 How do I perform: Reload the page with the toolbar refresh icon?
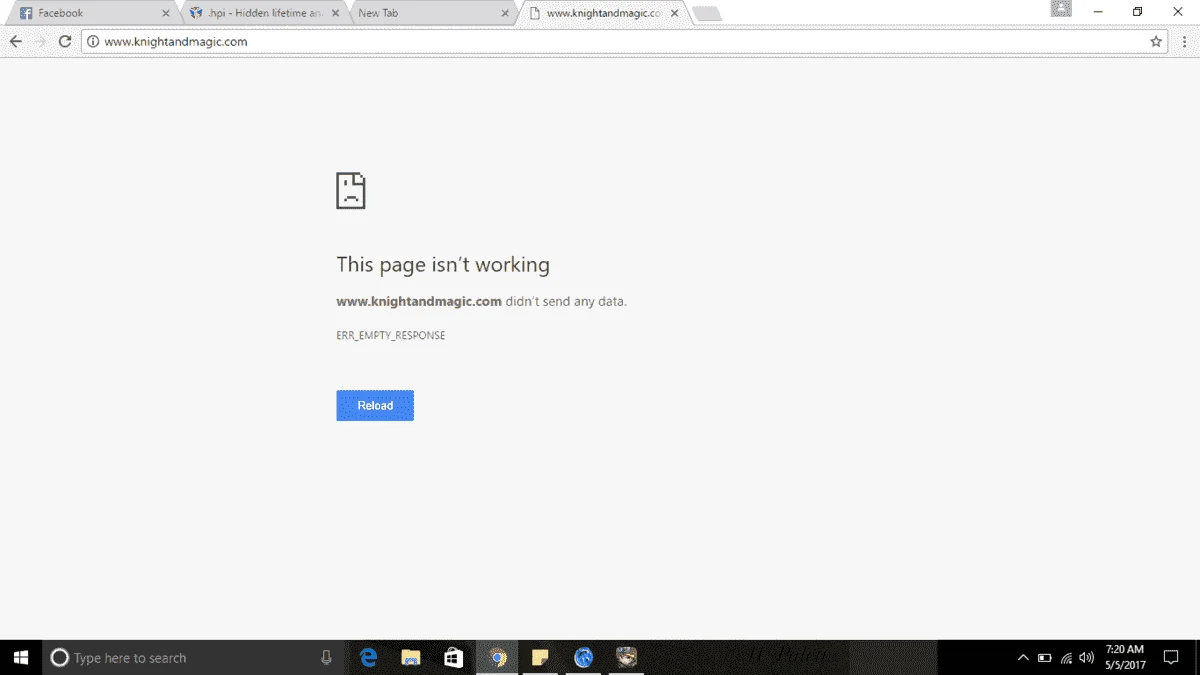[x=65, y=41]
